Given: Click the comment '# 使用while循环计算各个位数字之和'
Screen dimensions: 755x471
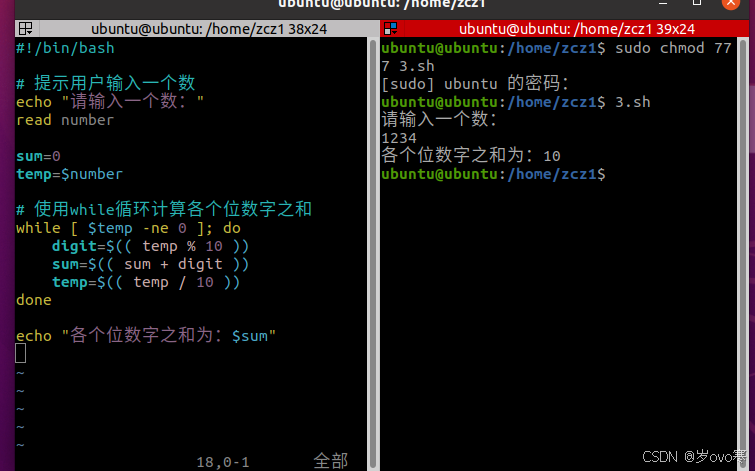Looking at the screenshot, I should point(164,209).
